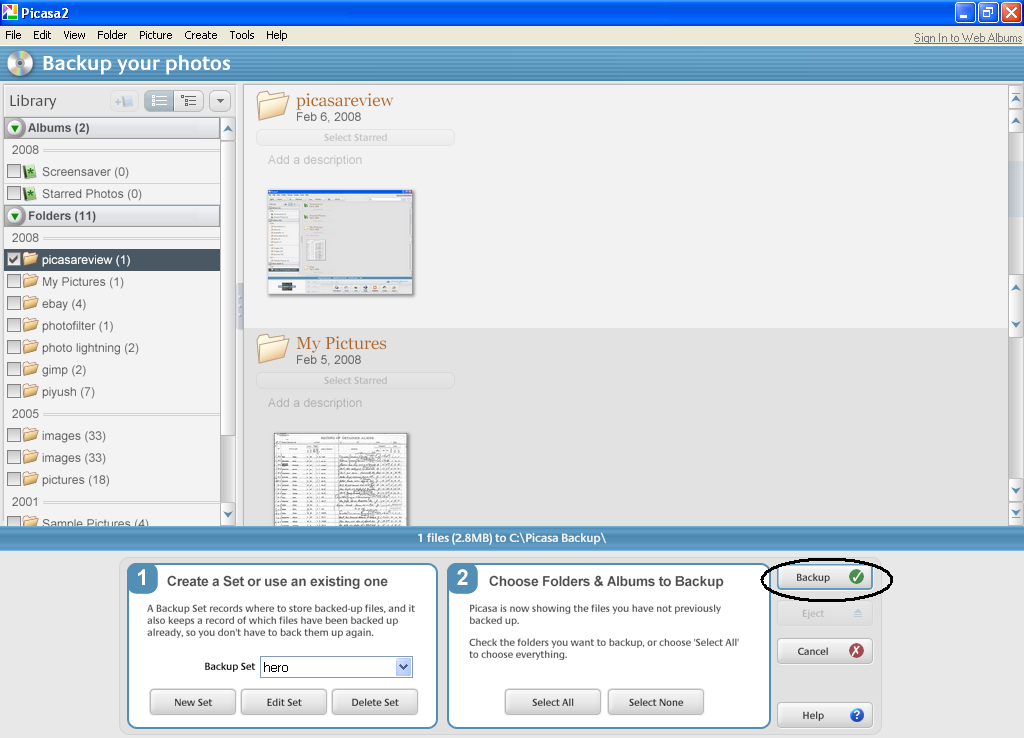Collapse the Folders (11) section
The image size is (1024, 738).
coord(15,216)
